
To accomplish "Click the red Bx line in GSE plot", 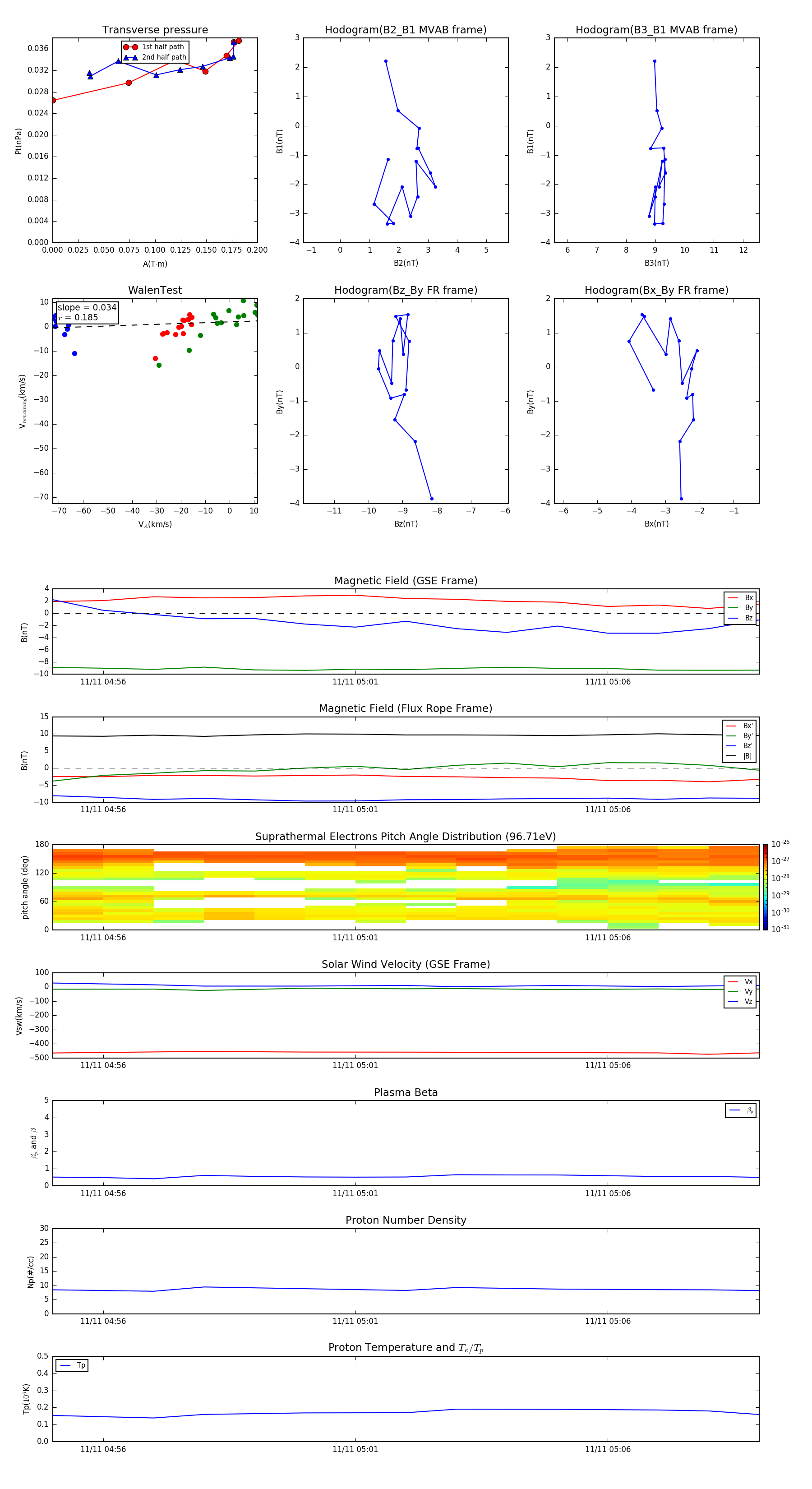I will [x=406, y=598].
